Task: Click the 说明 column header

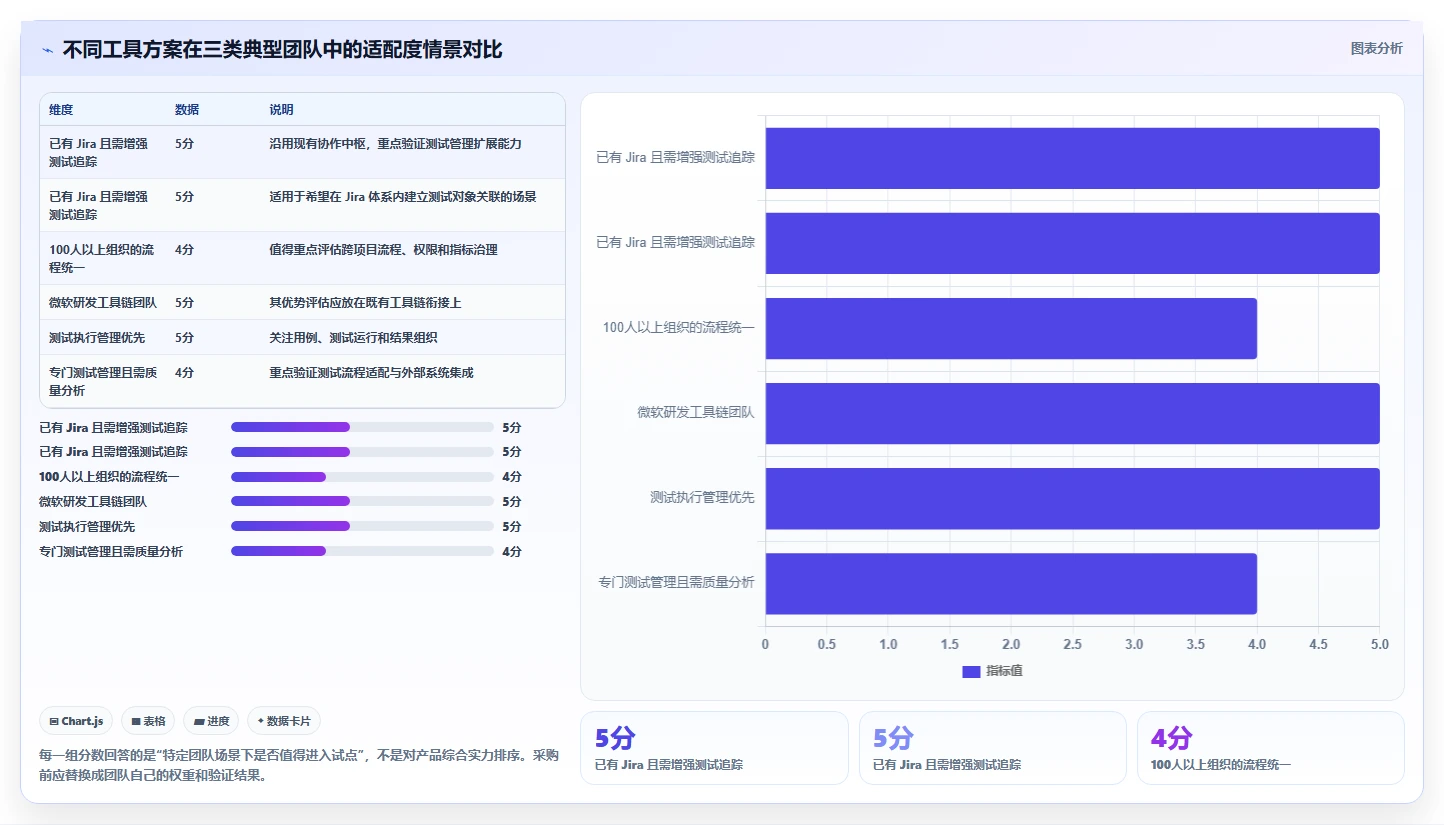Action: (x=281, y=110)
